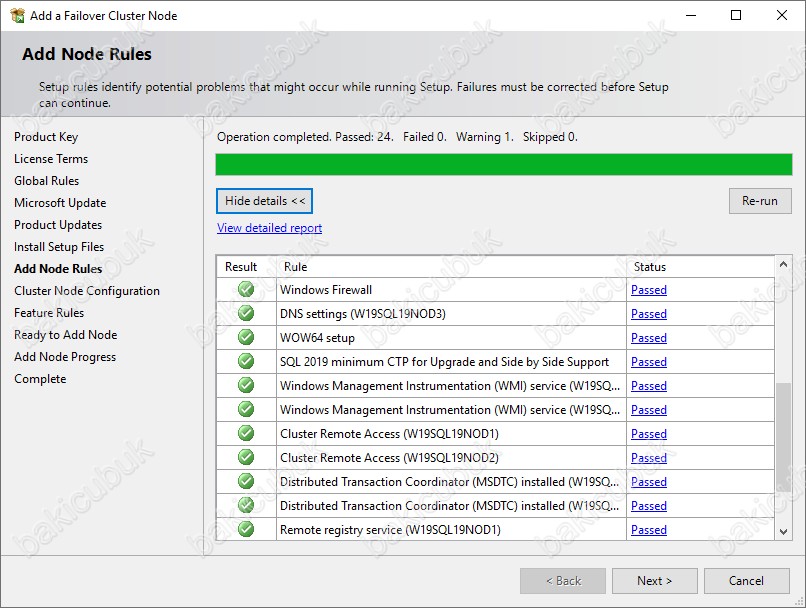
Task: Re-run the rule checks
Action: coord(760,201)
